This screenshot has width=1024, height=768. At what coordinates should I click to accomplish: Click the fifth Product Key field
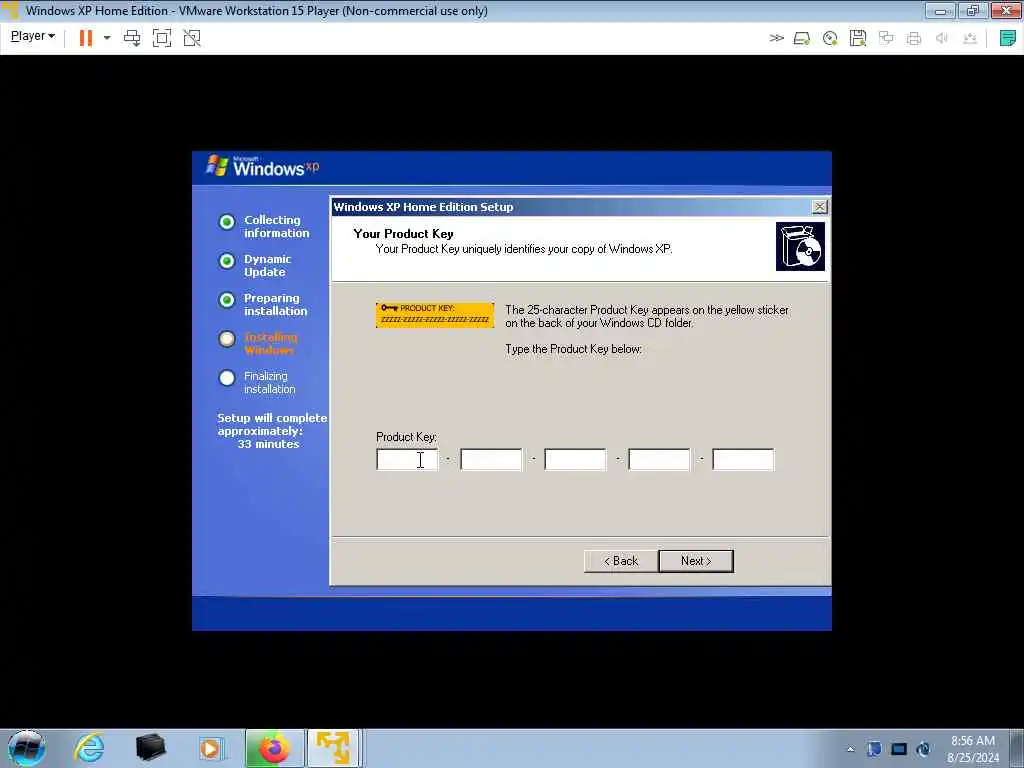tap(743, 460)
